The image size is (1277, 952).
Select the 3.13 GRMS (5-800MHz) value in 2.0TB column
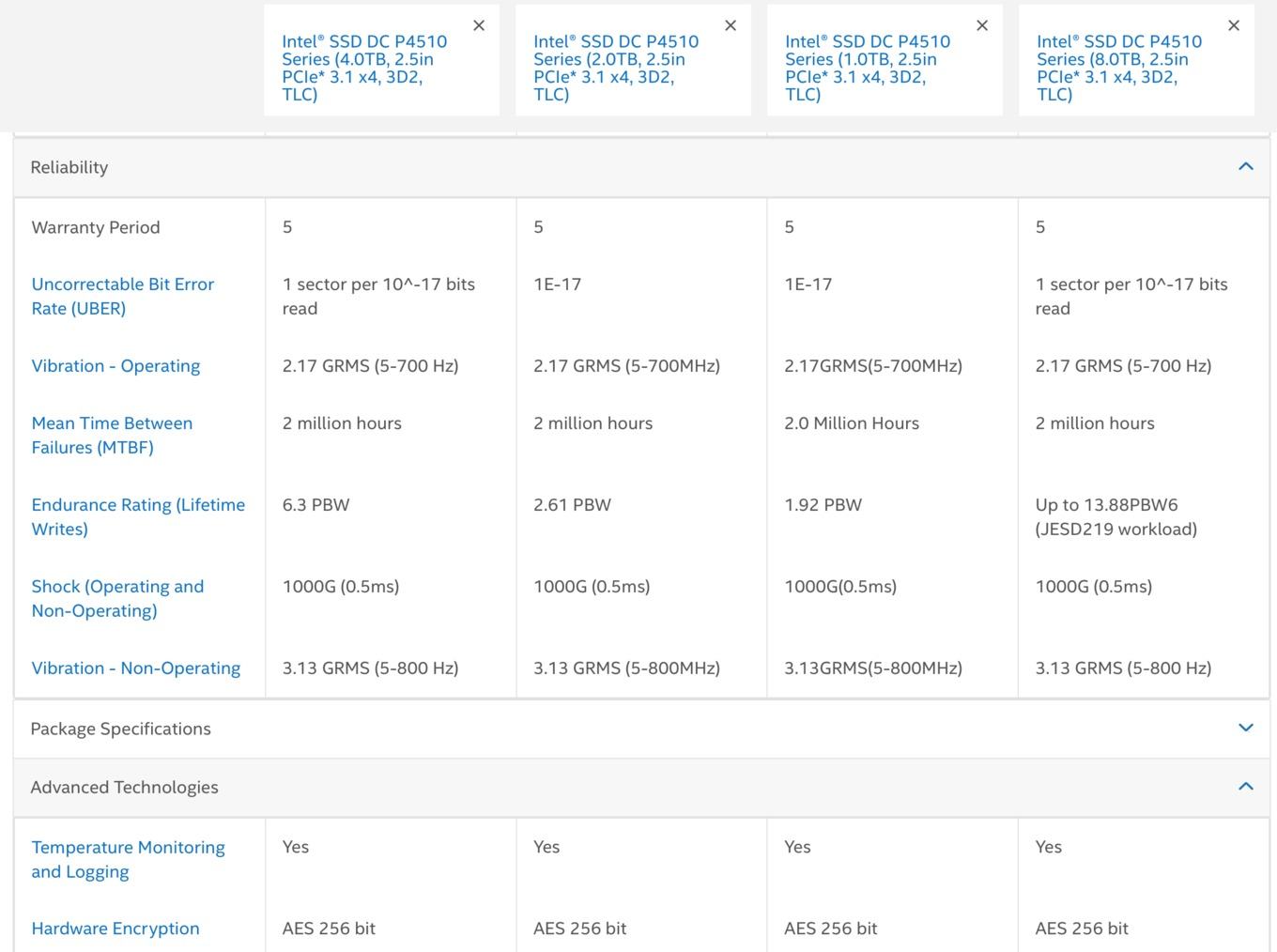pos(626,668)
